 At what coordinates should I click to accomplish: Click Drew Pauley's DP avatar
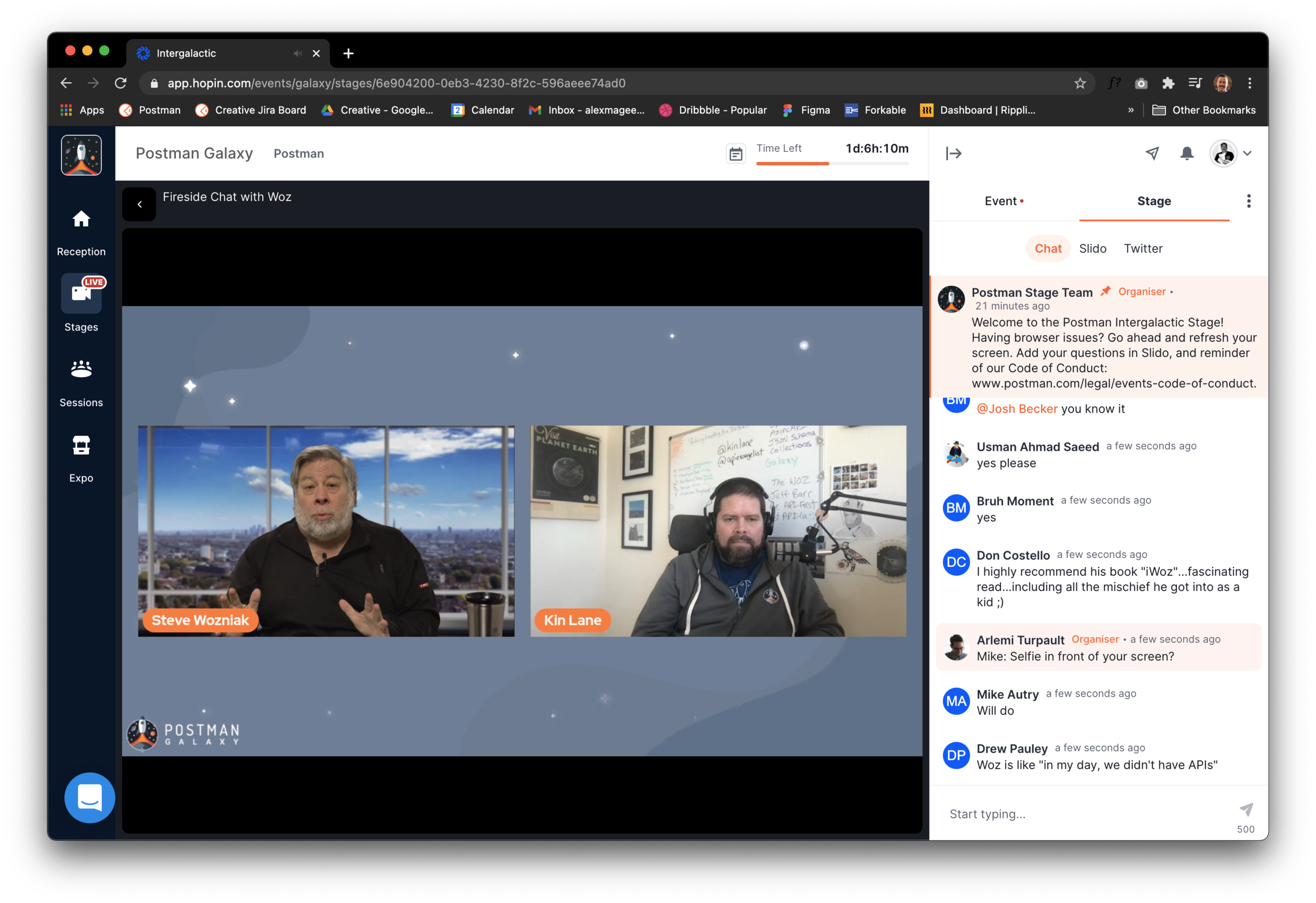point(956,755)
